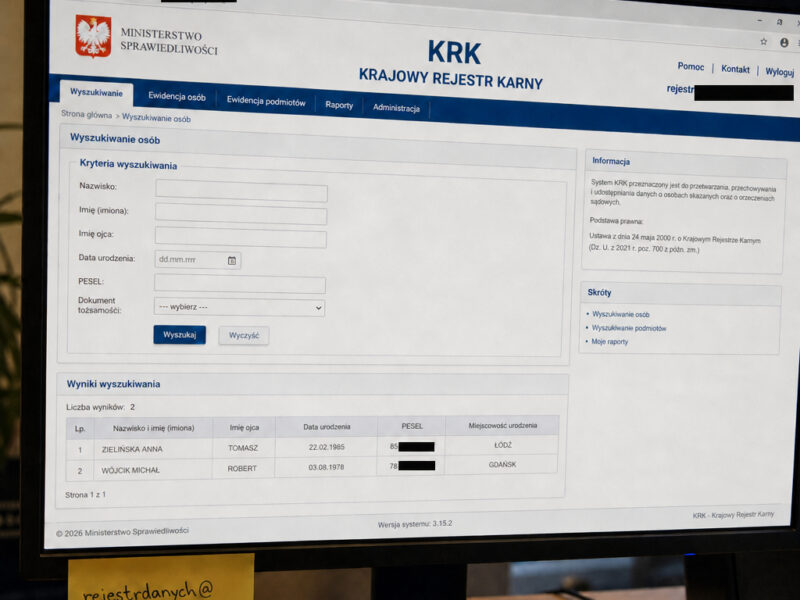Open the Kontakt link
Viewport: 800px width, 600px height.
tap(735, 69)
